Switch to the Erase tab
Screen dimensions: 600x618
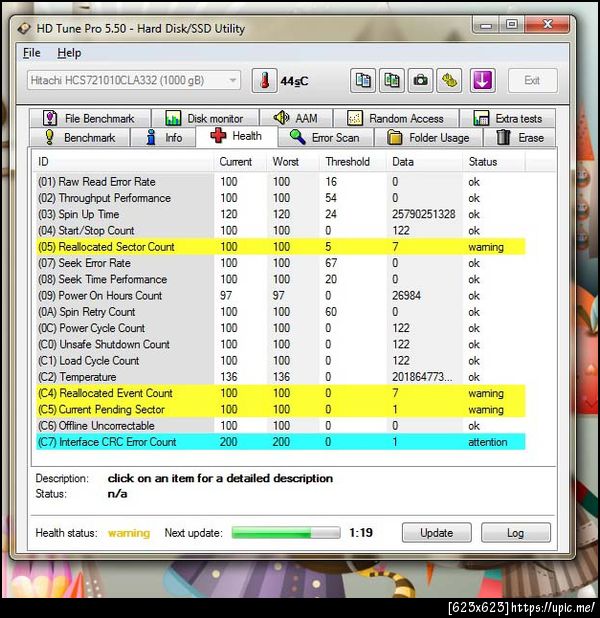click(x=520, y=138)
